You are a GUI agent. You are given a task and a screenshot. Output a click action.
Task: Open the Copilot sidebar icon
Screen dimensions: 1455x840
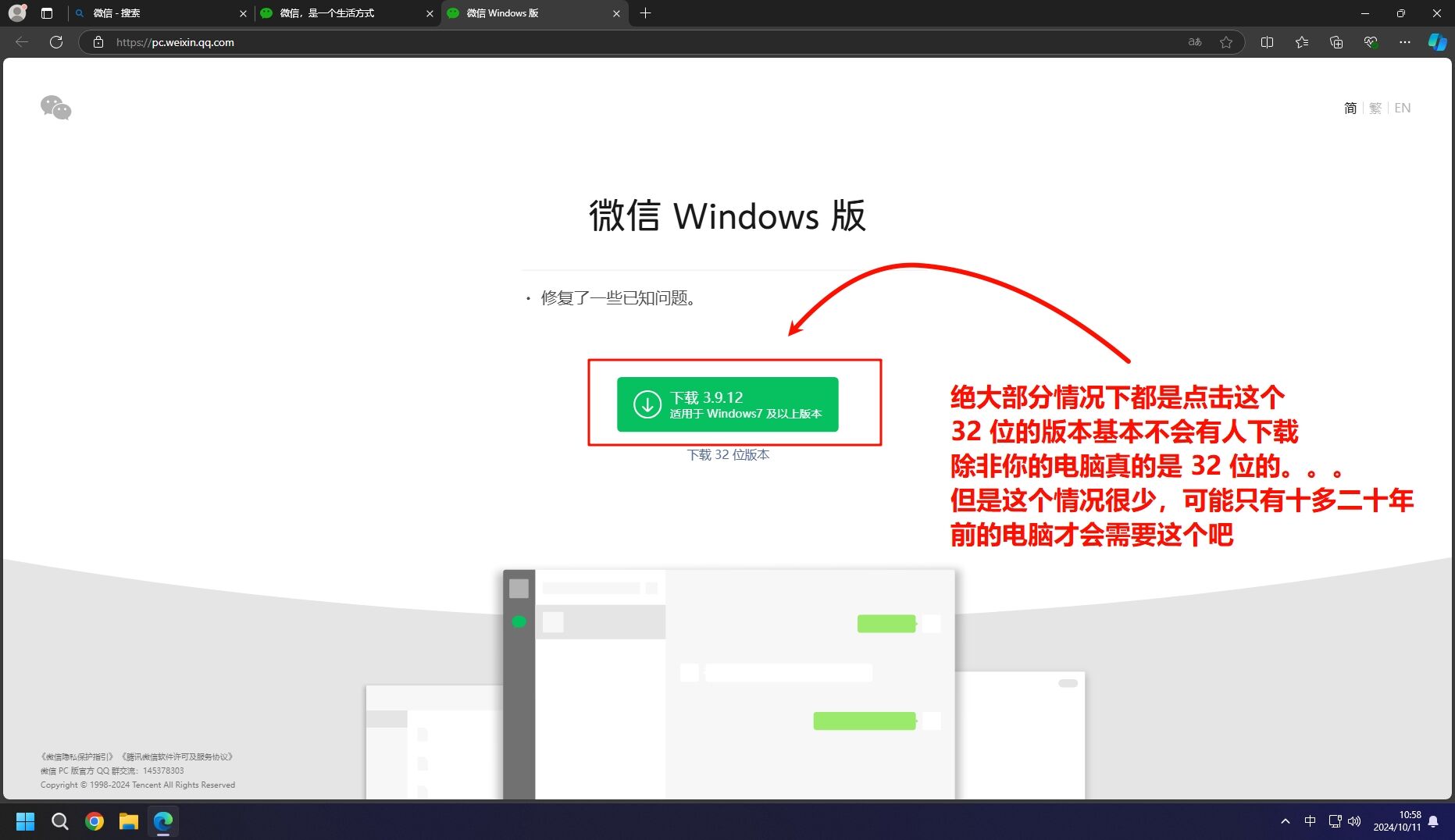[1437, 42]
